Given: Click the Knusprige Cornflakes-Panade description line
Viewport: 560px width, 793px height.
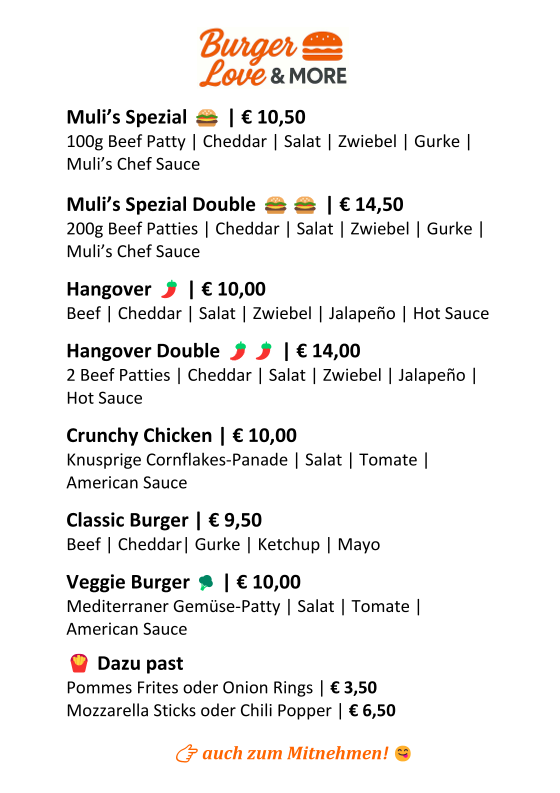Looking at the screenshot, I should [247, 460].
